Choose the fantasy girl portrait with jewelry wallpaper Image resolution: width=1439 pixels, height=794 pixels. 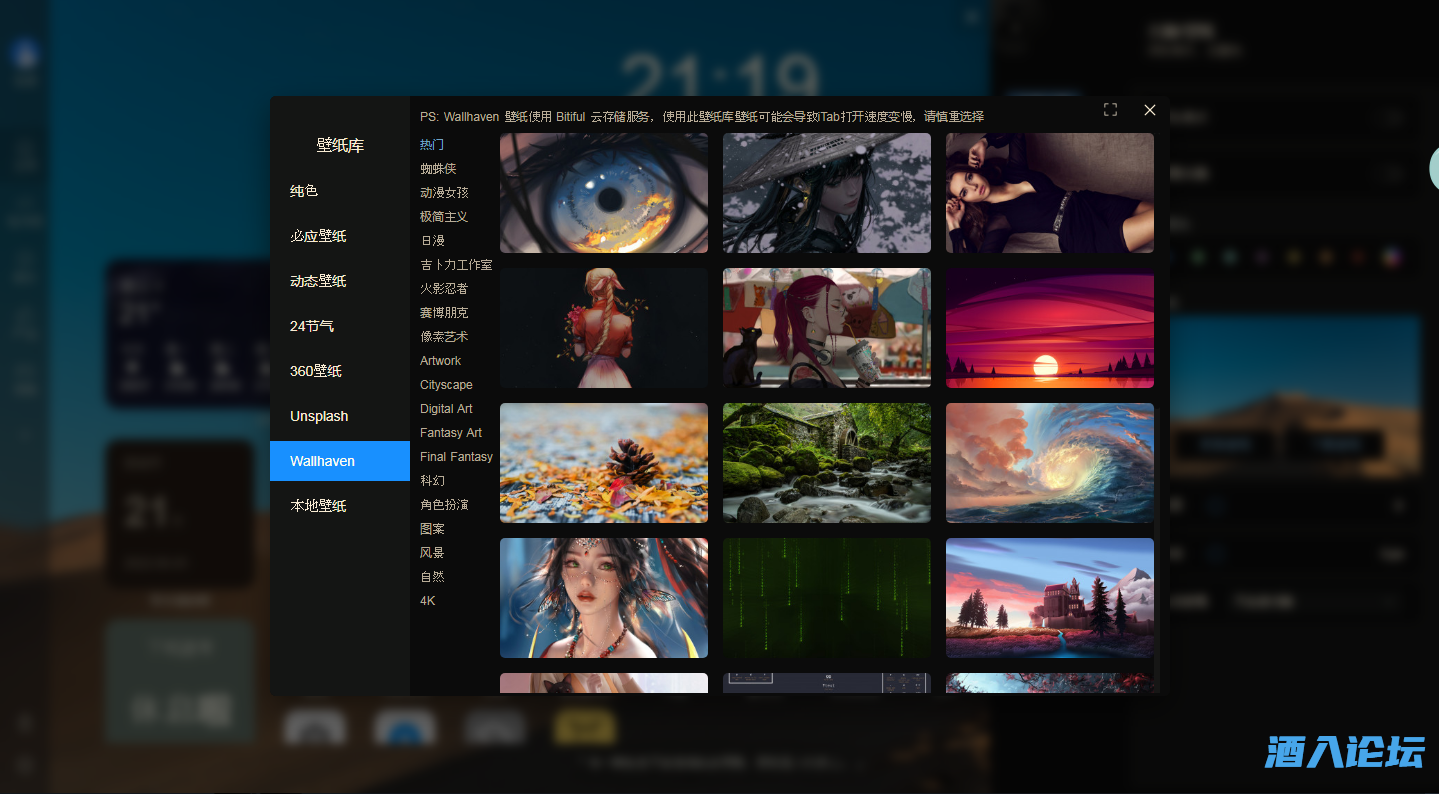pos(604,598)
